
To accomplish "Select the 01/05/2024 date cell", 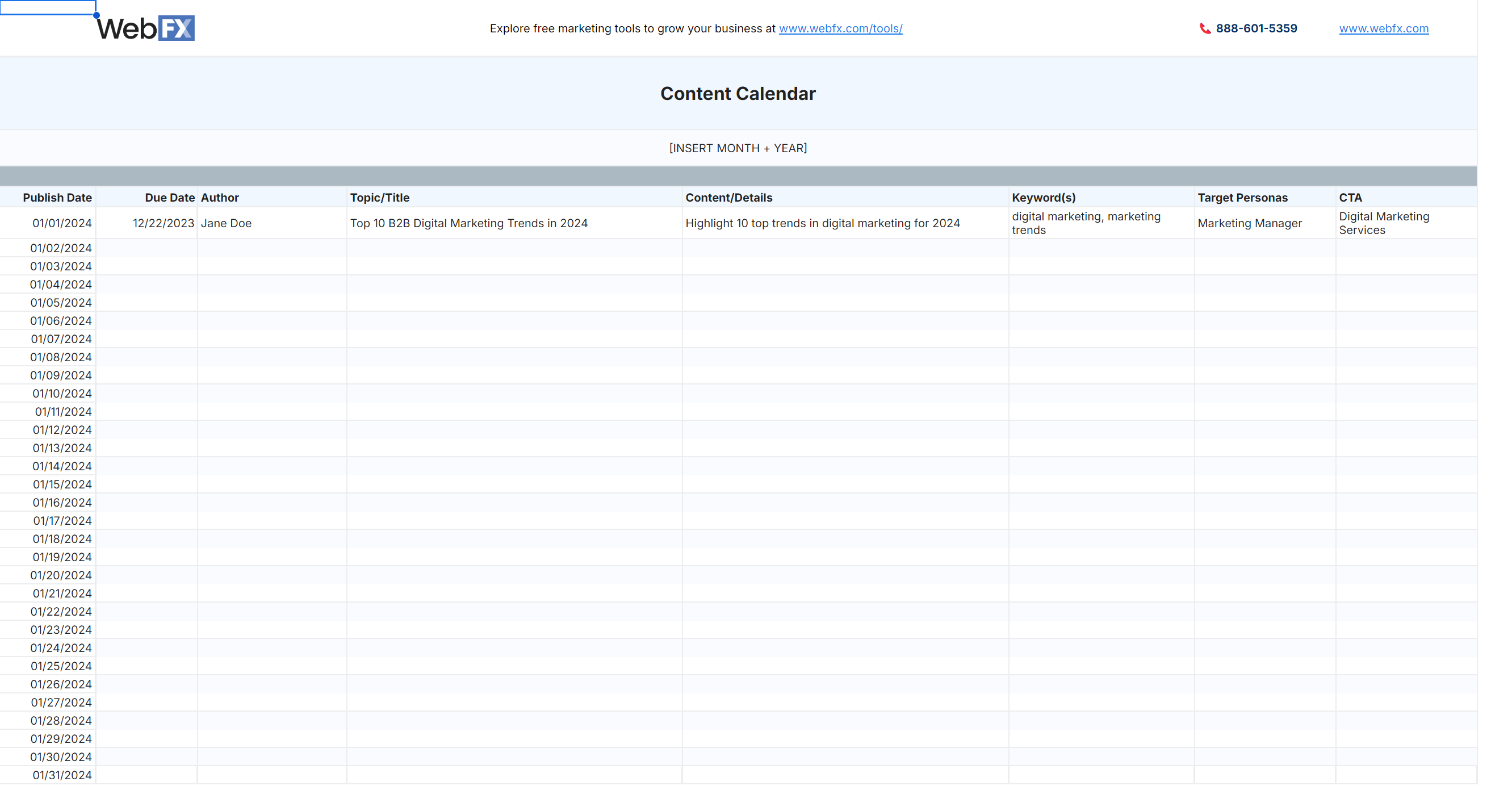I will 48,302.
